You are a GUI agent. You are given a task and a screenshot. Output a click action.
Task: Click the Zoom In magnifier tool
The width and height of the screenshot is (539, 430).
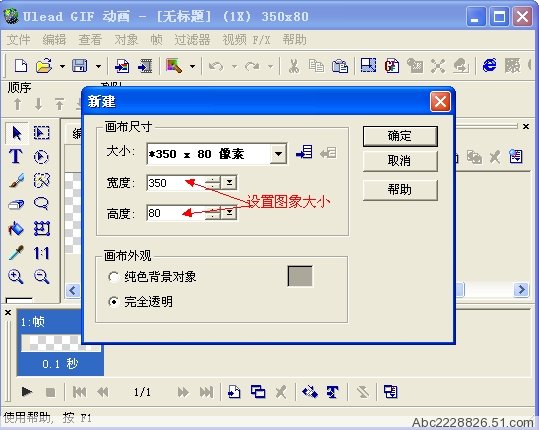(x=16, y=277)
